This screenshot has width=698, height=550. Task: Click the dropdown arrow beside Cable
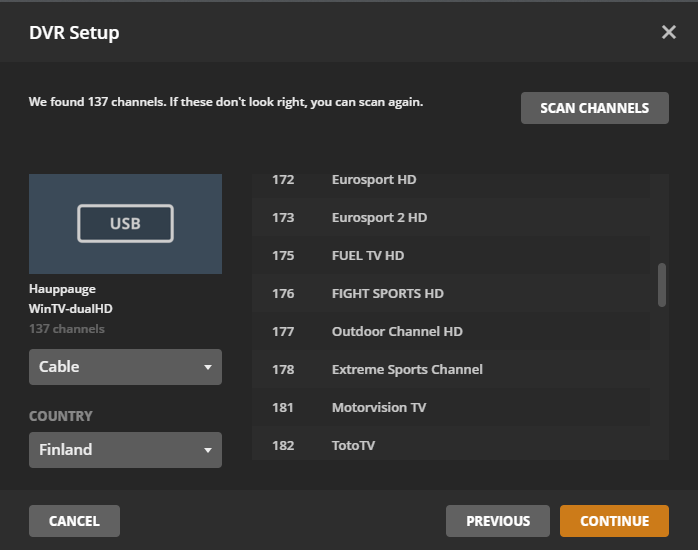[x=208, y=368]
